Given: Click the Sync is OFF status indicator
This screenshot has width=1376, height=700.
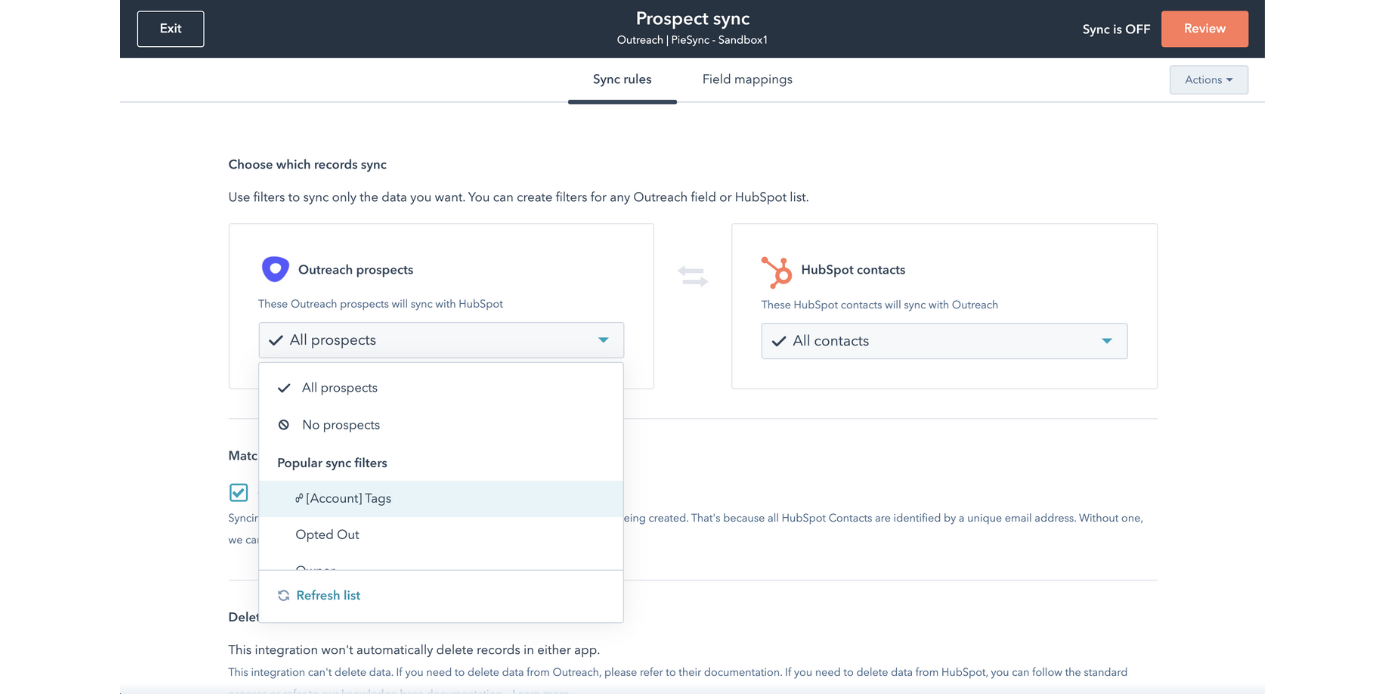Looking at the screenshot, I should 1116,29.
